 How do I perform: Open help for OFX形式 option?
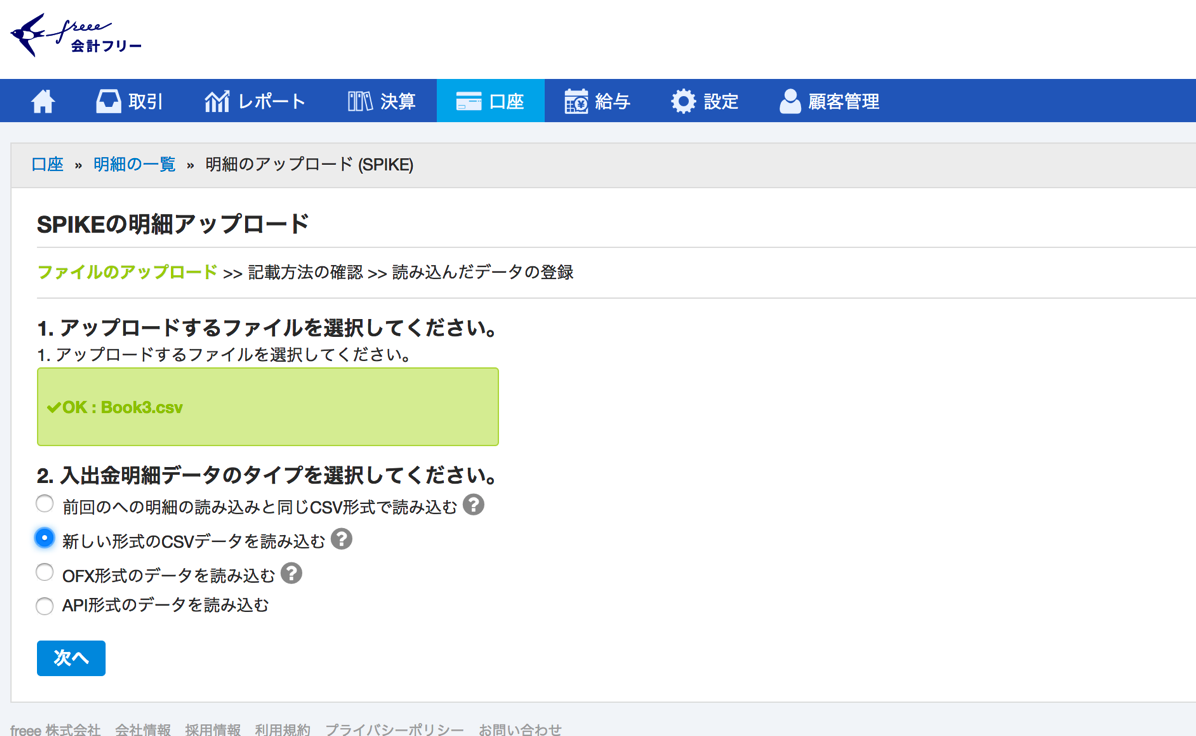point(291,574)
